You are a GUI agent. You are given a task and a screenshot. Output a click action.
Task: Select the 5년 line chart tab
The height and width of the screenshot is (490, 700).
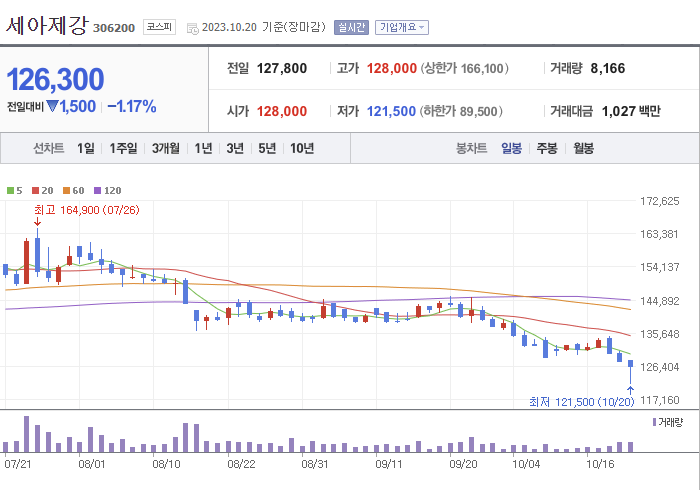(x=267, y=148)
